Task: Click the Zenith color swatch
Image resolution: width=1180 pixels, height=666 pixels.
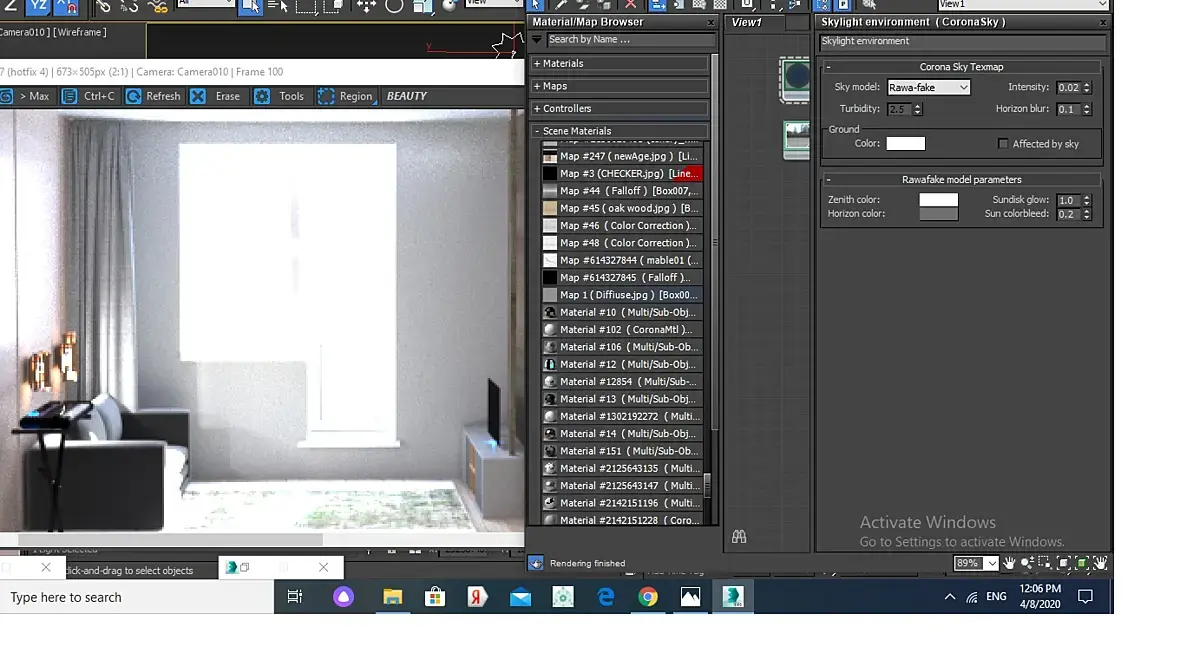Action: pos(938,199)
